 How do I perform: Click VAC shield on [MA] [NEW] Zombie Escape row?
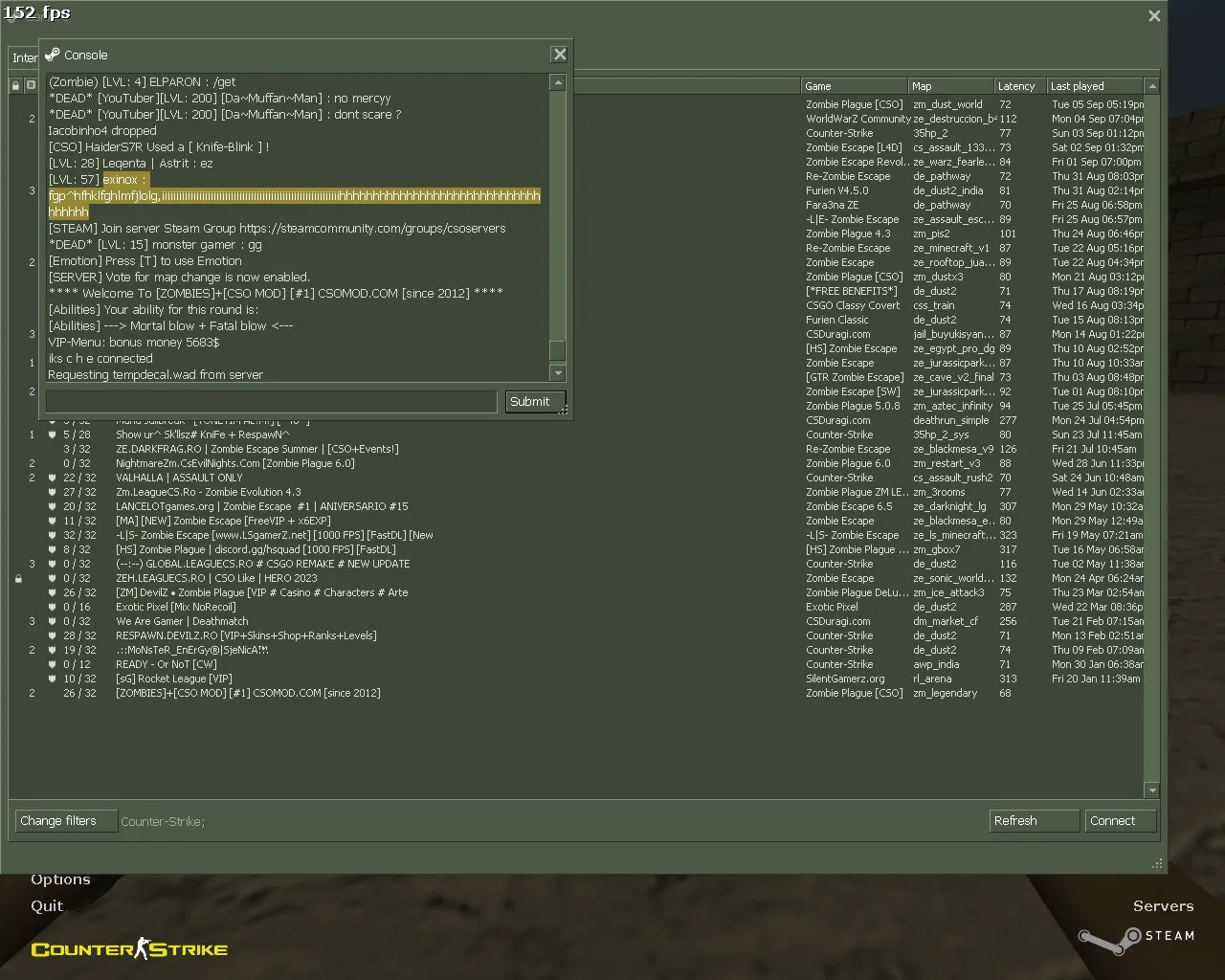point(51,521)
